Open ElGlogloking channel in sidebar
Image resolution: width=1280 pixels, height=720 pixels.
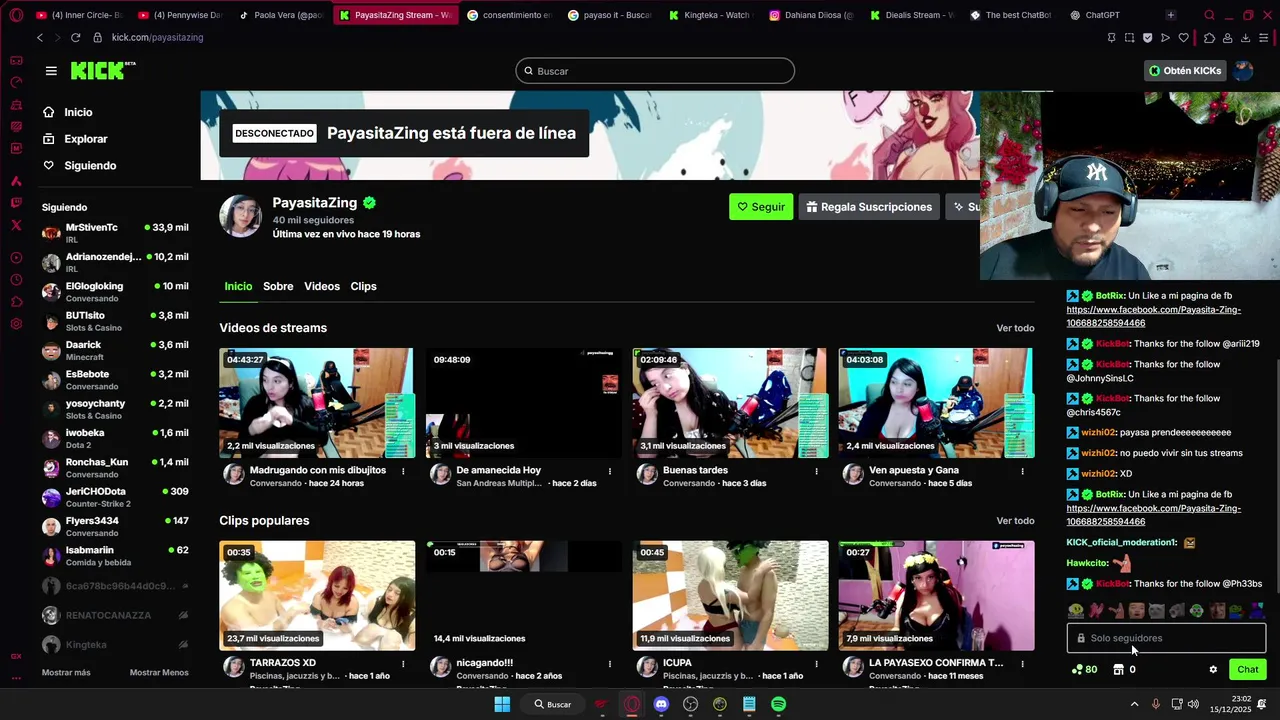click(115, 291)
